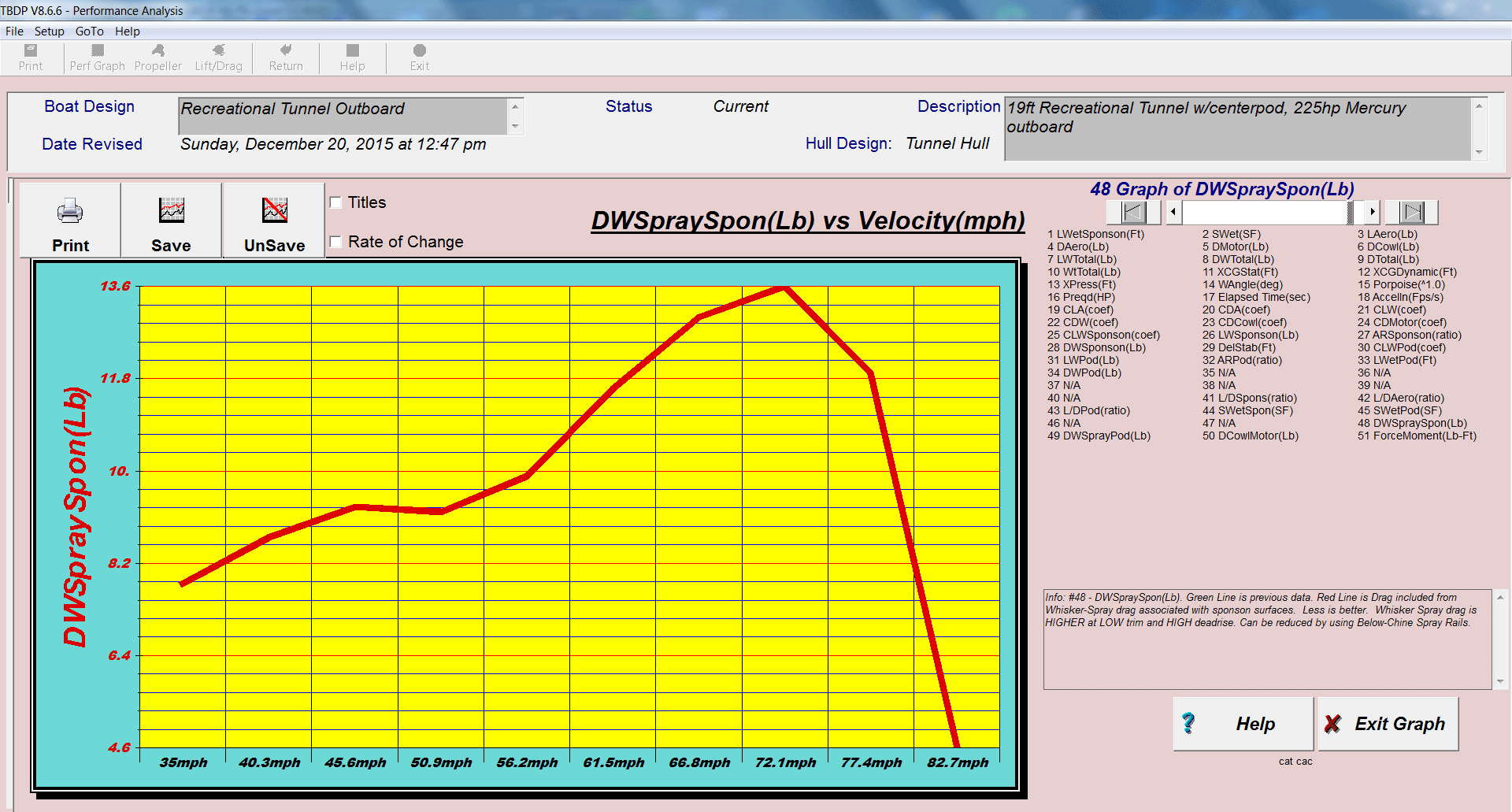This screenshot has height=812, width=1512.
Task: Enable the Rate of Change checkbox
Action: click(335, 242)
